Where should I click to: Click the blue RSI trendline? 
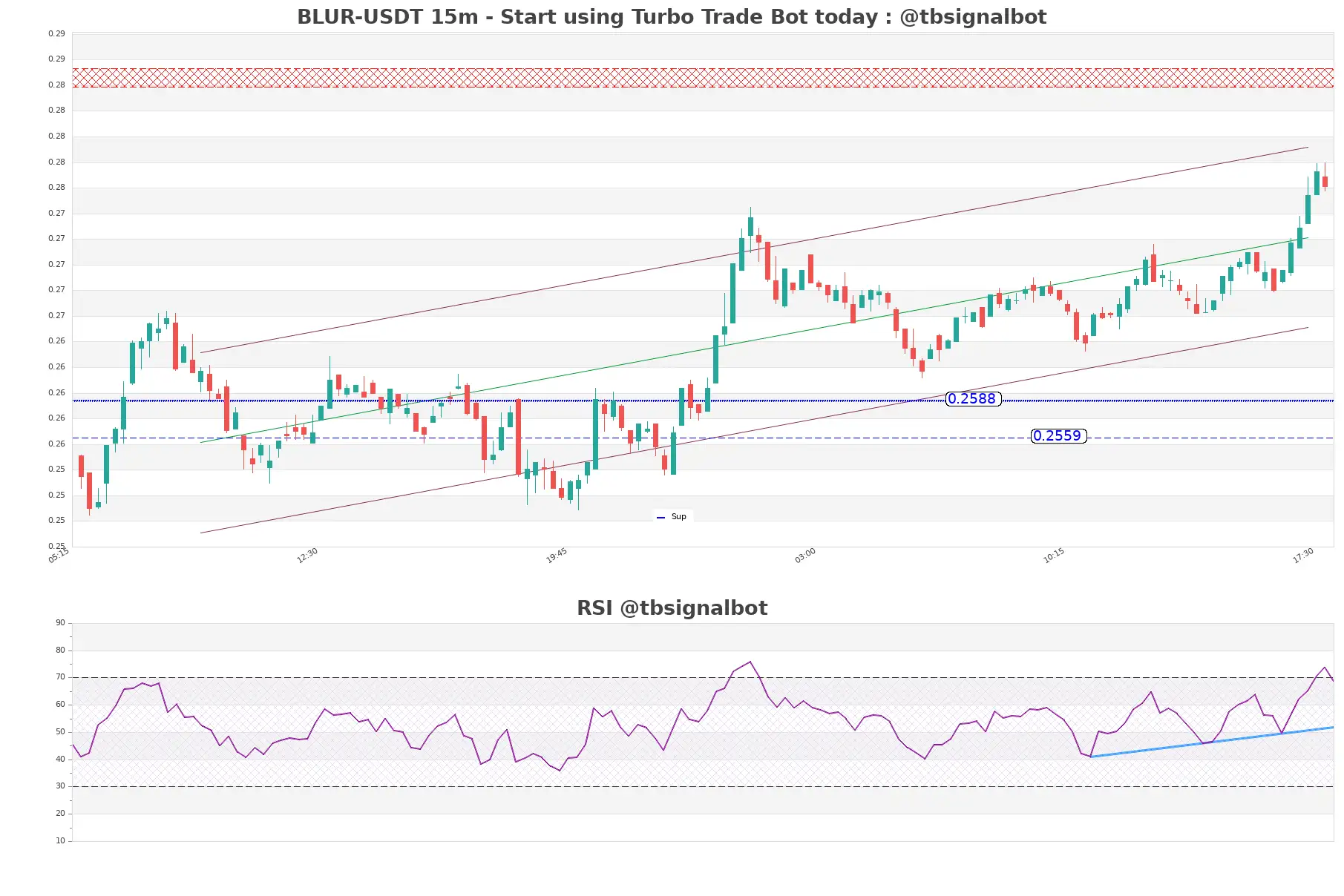coord(1212,742)
